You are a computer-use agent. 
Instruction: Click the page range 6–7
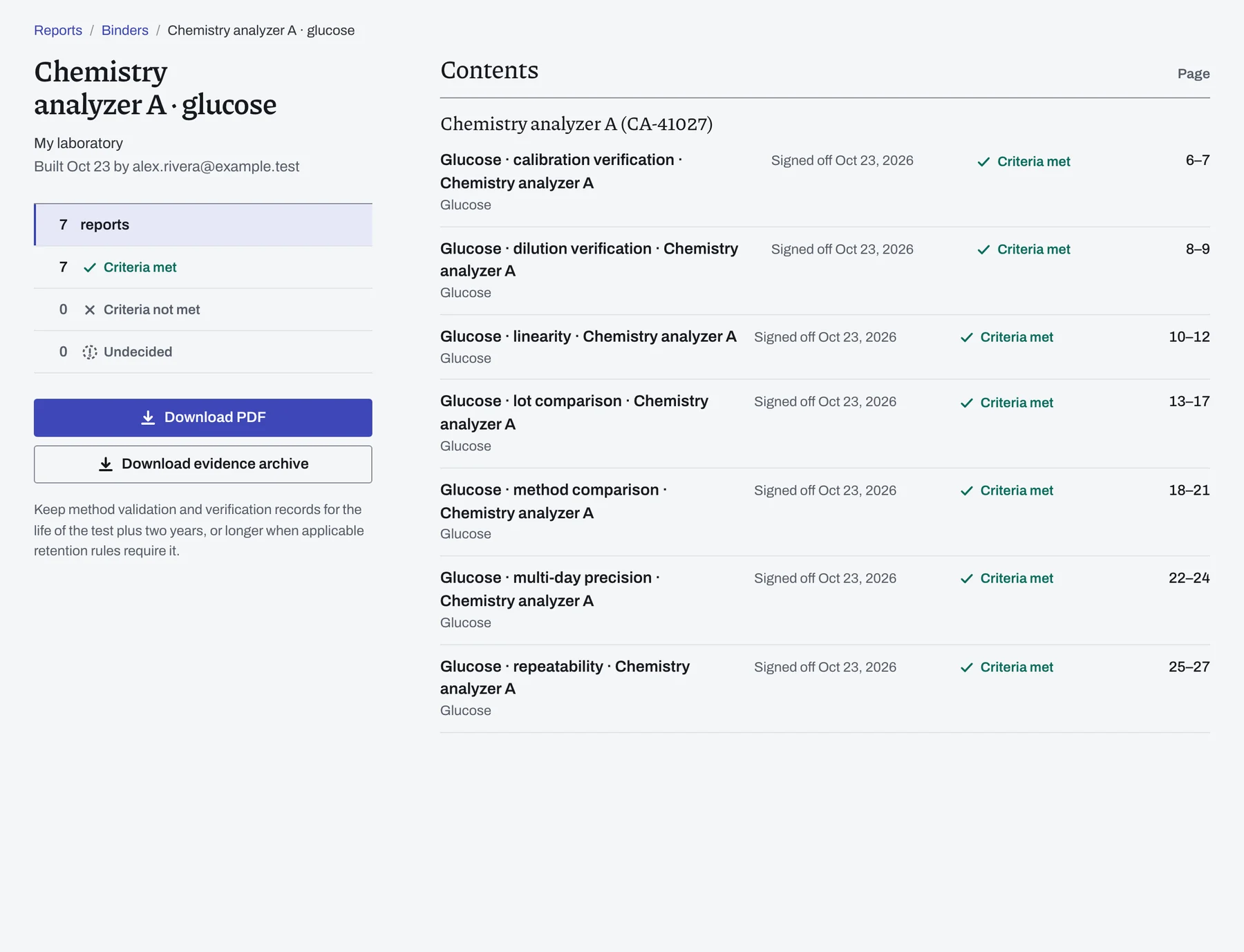click(1198, 160)
